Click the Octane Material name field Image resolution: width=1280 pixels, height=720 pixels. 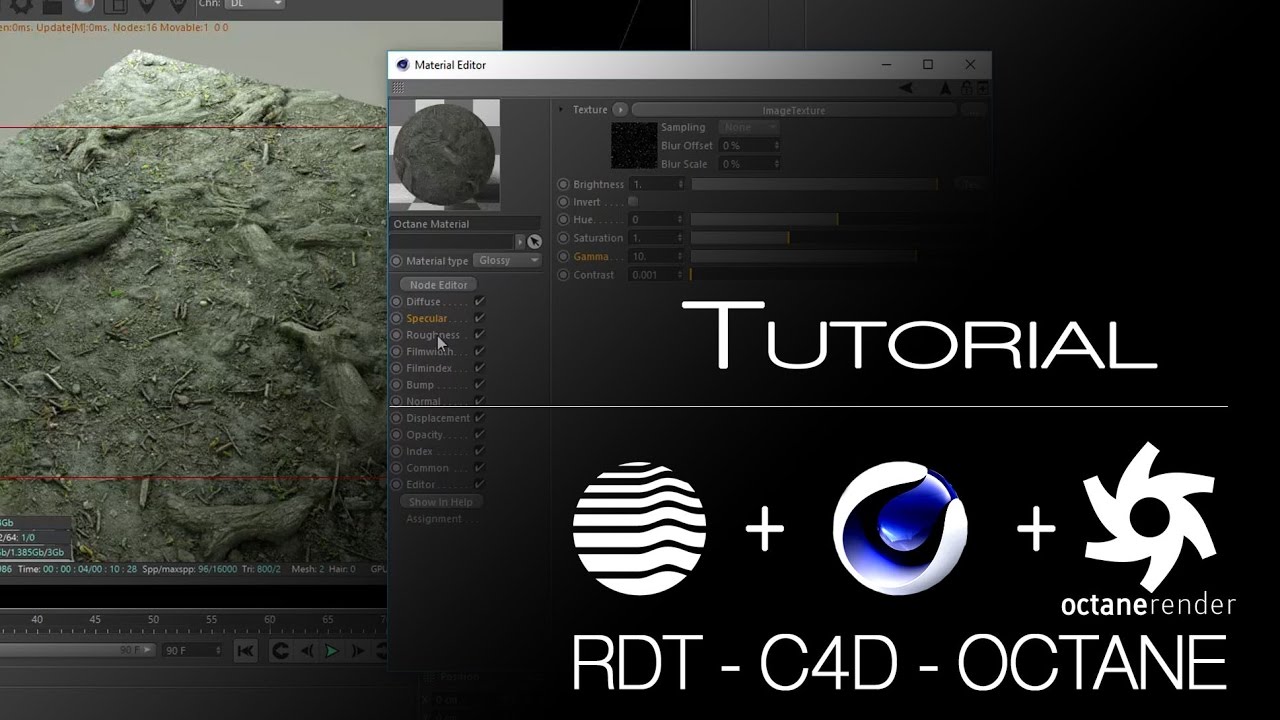(466, 224)
